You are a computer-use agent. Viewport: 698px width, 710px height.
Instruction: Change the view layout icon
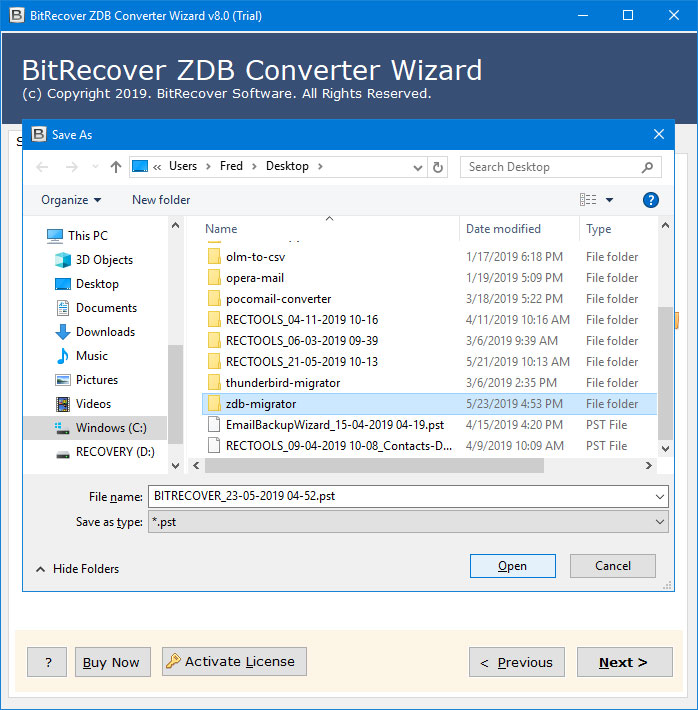pyautogui.click(x=588, y=200)
